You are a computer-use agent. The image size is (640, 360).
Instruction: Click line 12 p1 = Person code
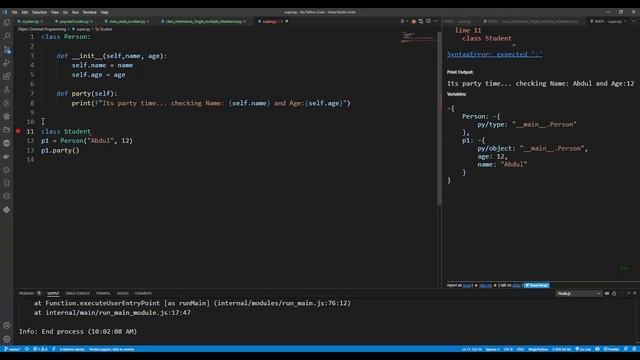coord(87,141)
